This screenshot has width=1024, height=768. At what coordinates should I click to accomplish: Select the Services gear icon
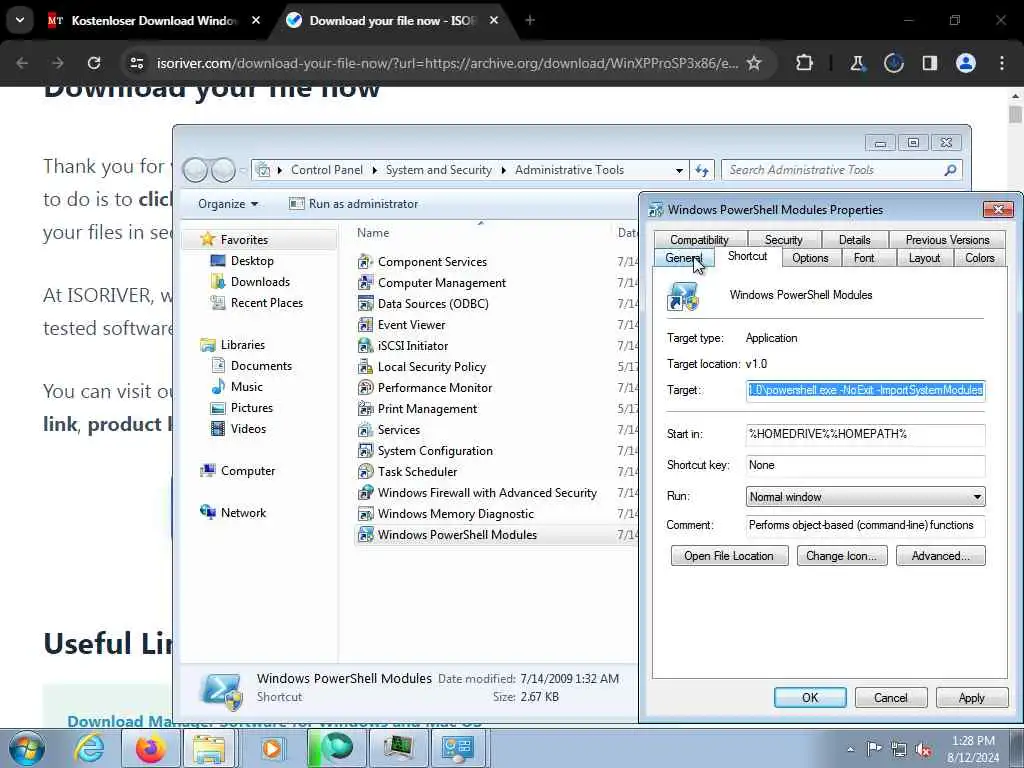pyautogui.click(x=366, y=430)
